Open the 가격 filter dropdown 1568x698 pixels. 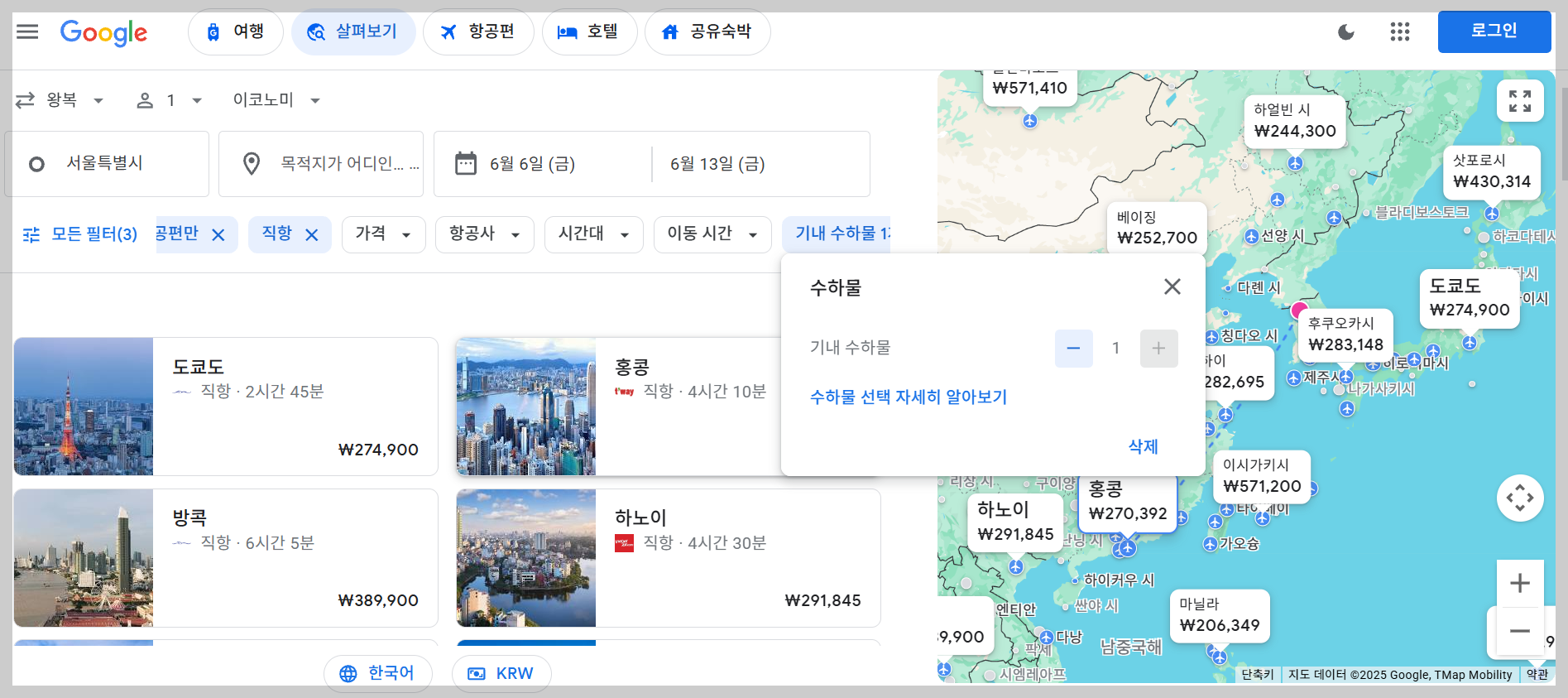coord(384,234)
